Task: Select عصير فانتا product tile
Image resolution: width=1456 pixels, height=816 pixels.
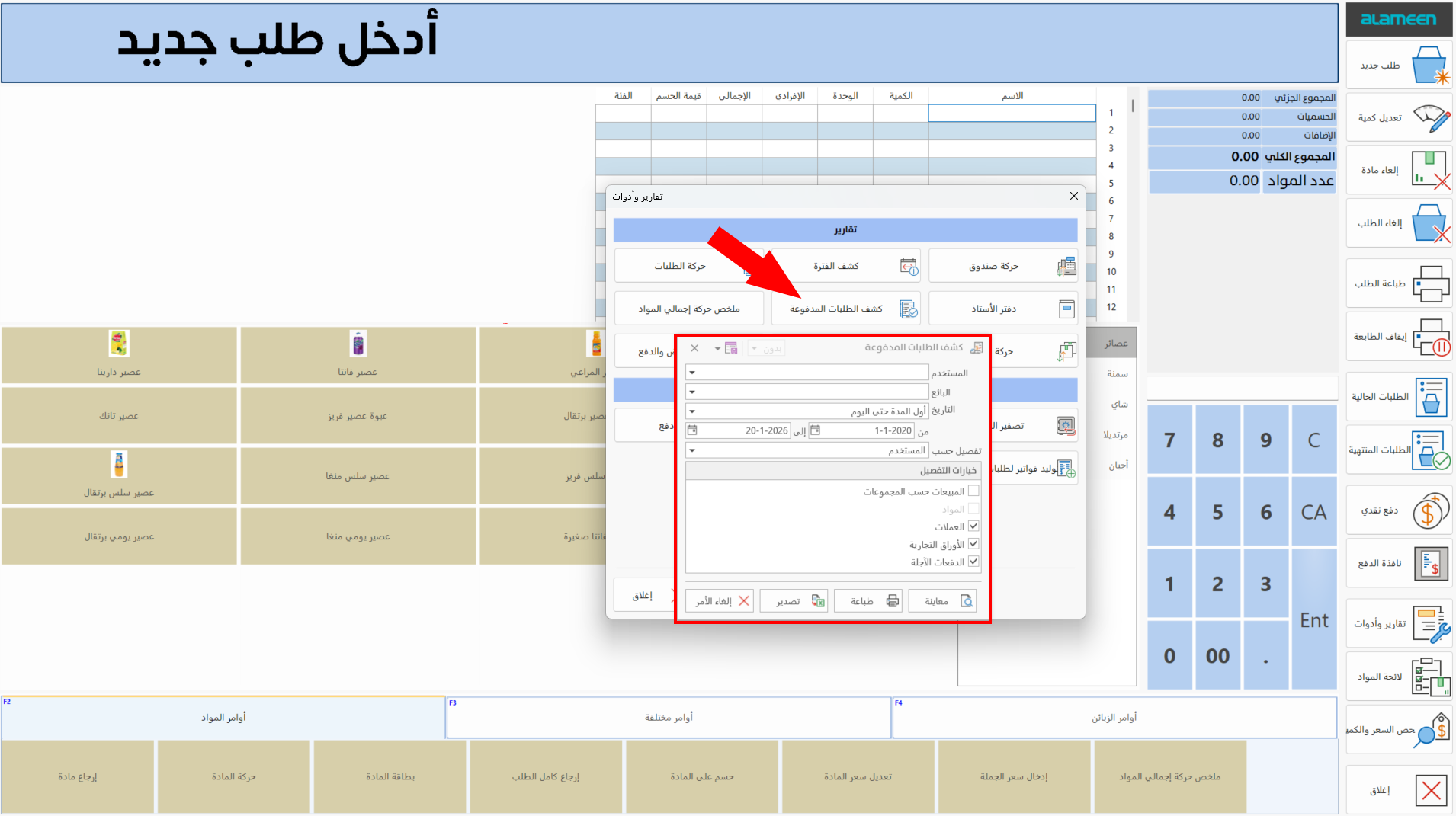Action: click(358, 355)
